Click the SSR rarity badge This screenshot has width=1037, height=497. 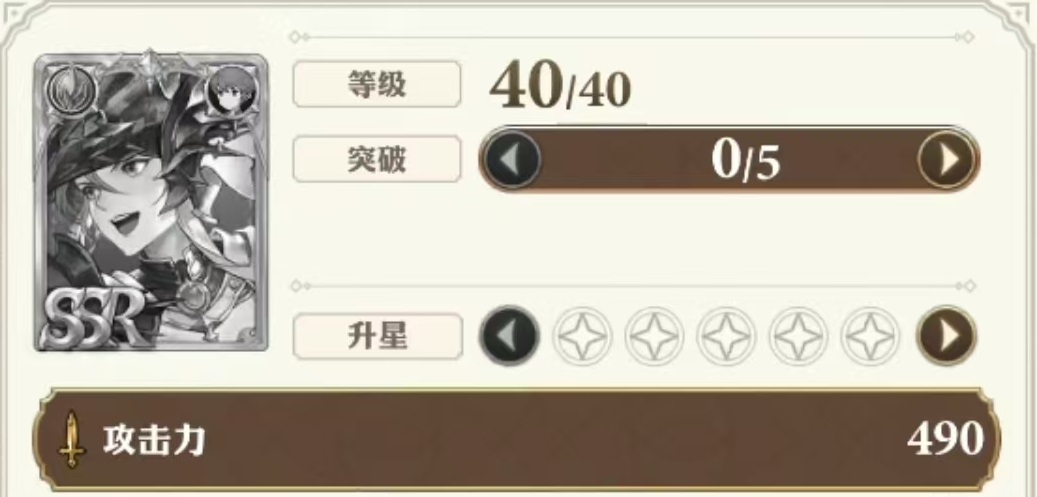tap(91, 314)
